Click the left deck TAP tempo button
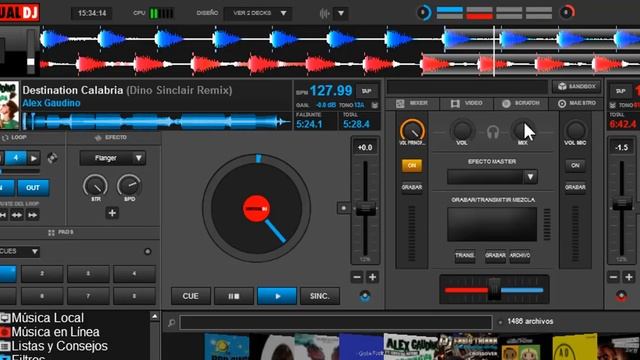This screenshot has width=640, height=360. click(x=367, y=91)
